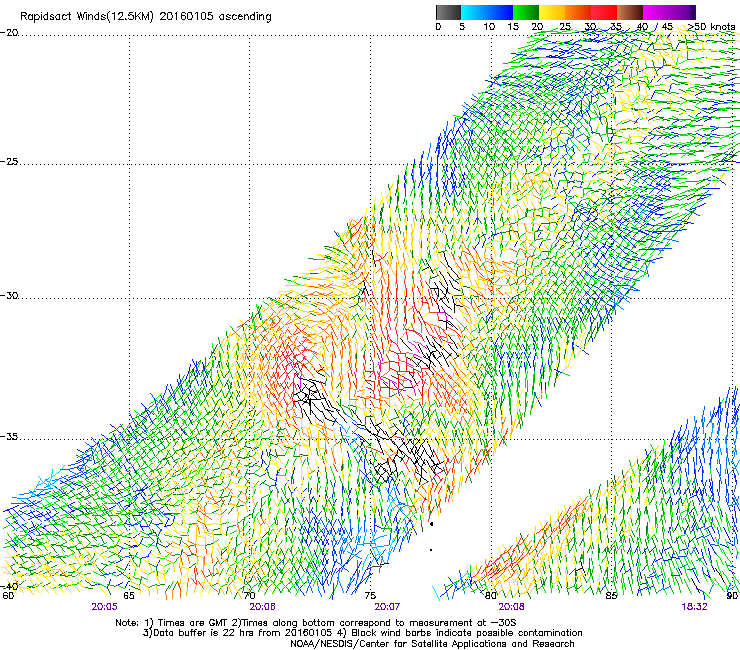Click the ">50 knots" legend label
The height and width of the screenshot is (650, 740).
click(711, 27)
